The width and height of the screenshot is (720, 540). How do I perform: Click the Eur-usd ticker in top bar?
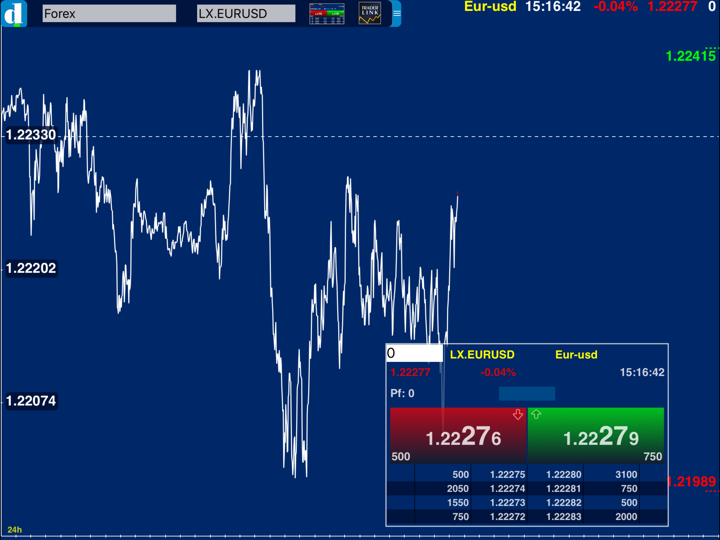pyautogui.click(x=490, y=7)
